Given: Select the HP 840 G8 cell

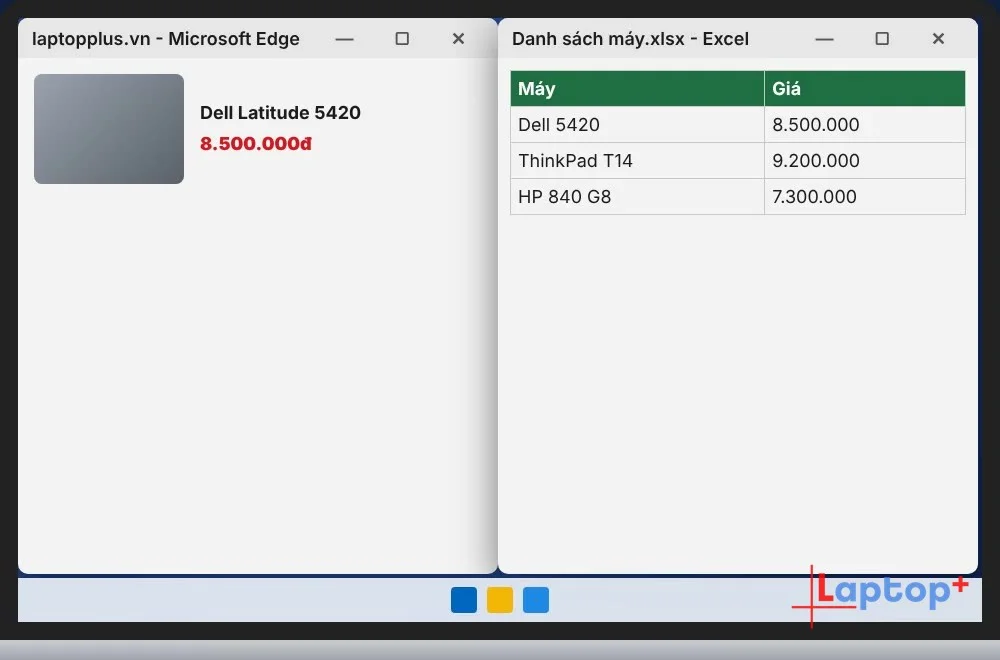Looking at the screenshot, I should point(637,196).
